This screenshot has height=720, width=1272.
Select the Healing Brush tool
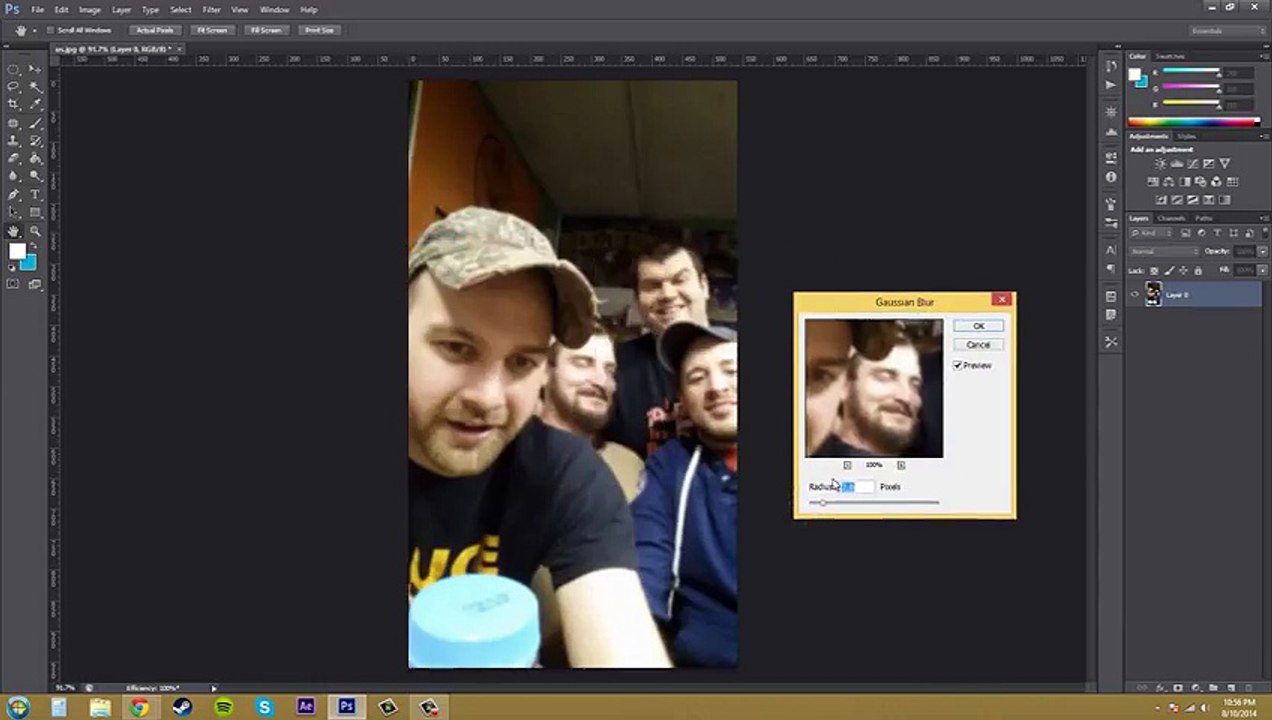[x=13, y=123]
